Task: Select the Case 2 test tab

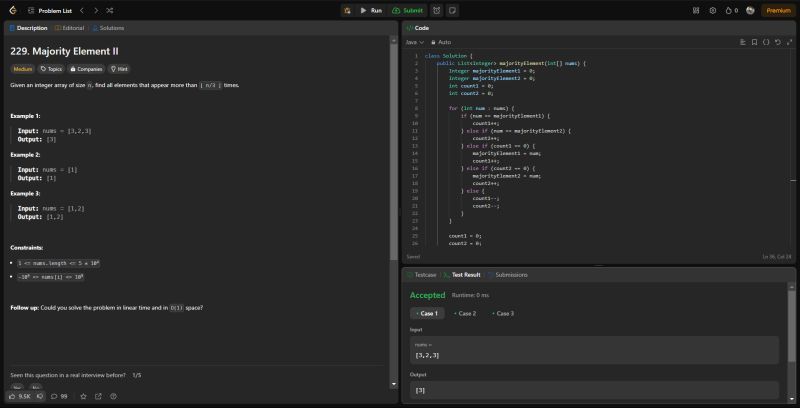Action: [x=465, y=313]
